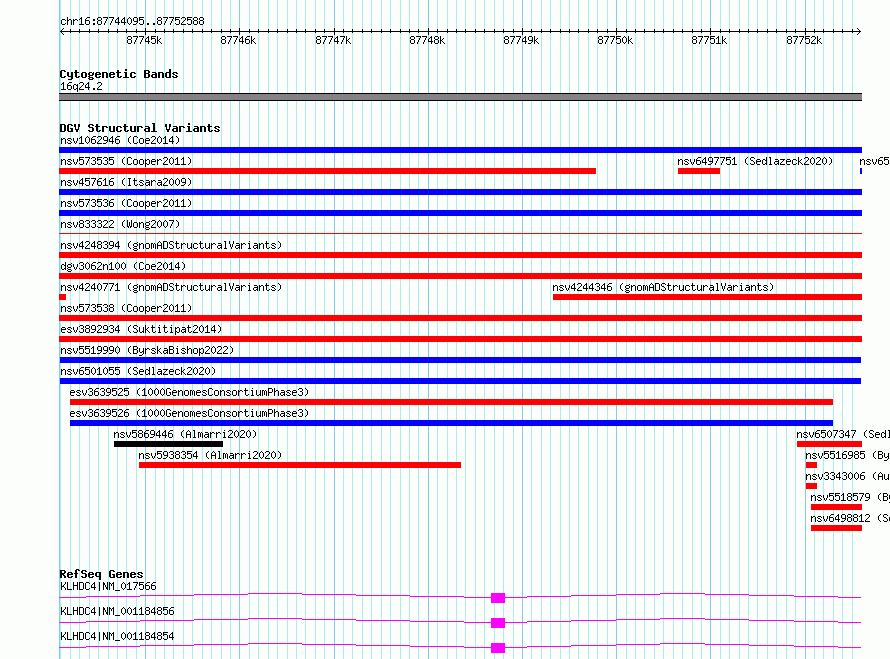This screenshot has height=659, width=890.
Task: Click the 87747k ruler position
Action: [333, 40]
